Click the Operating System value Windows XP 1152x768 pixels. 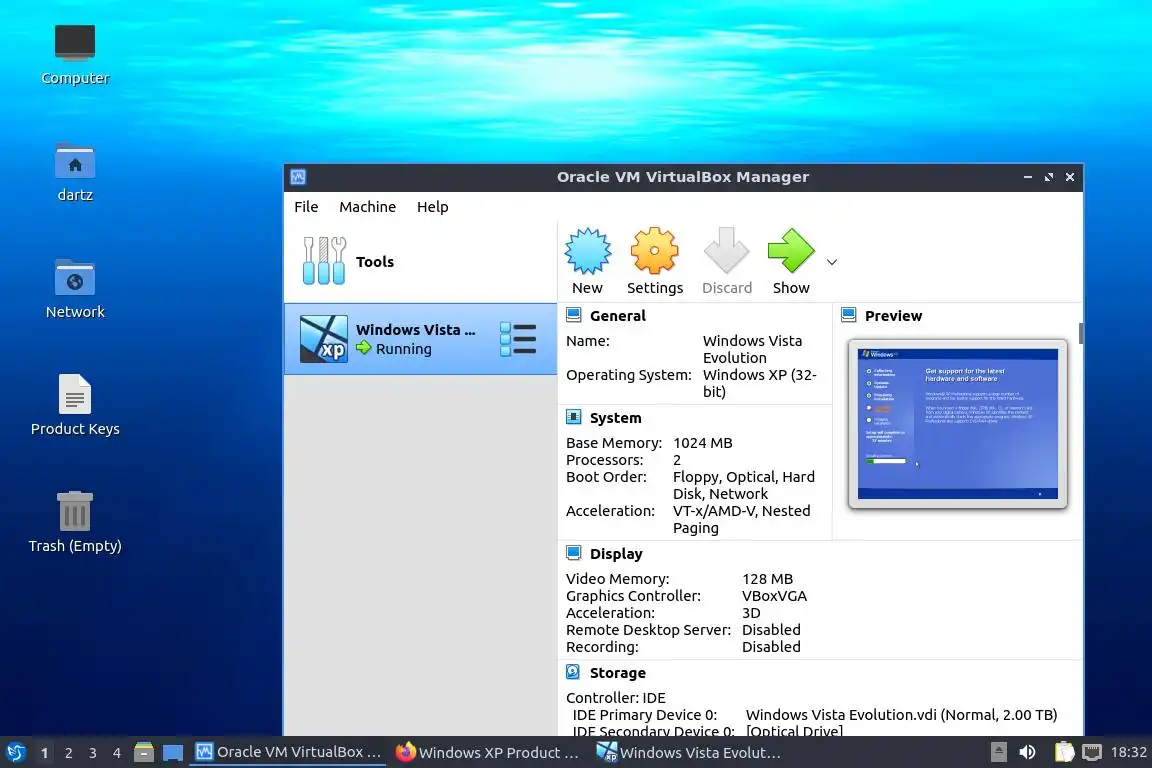pos(760,383)
